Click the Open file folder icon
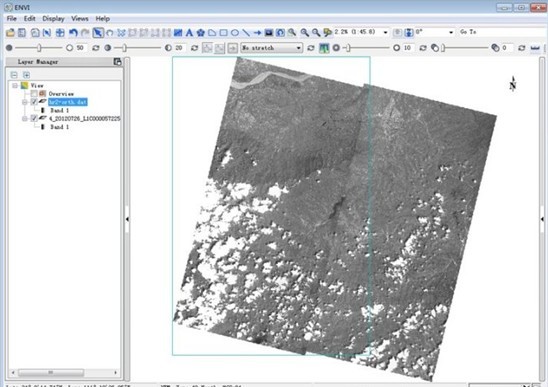The image size is (548, 387). [10, 33]
